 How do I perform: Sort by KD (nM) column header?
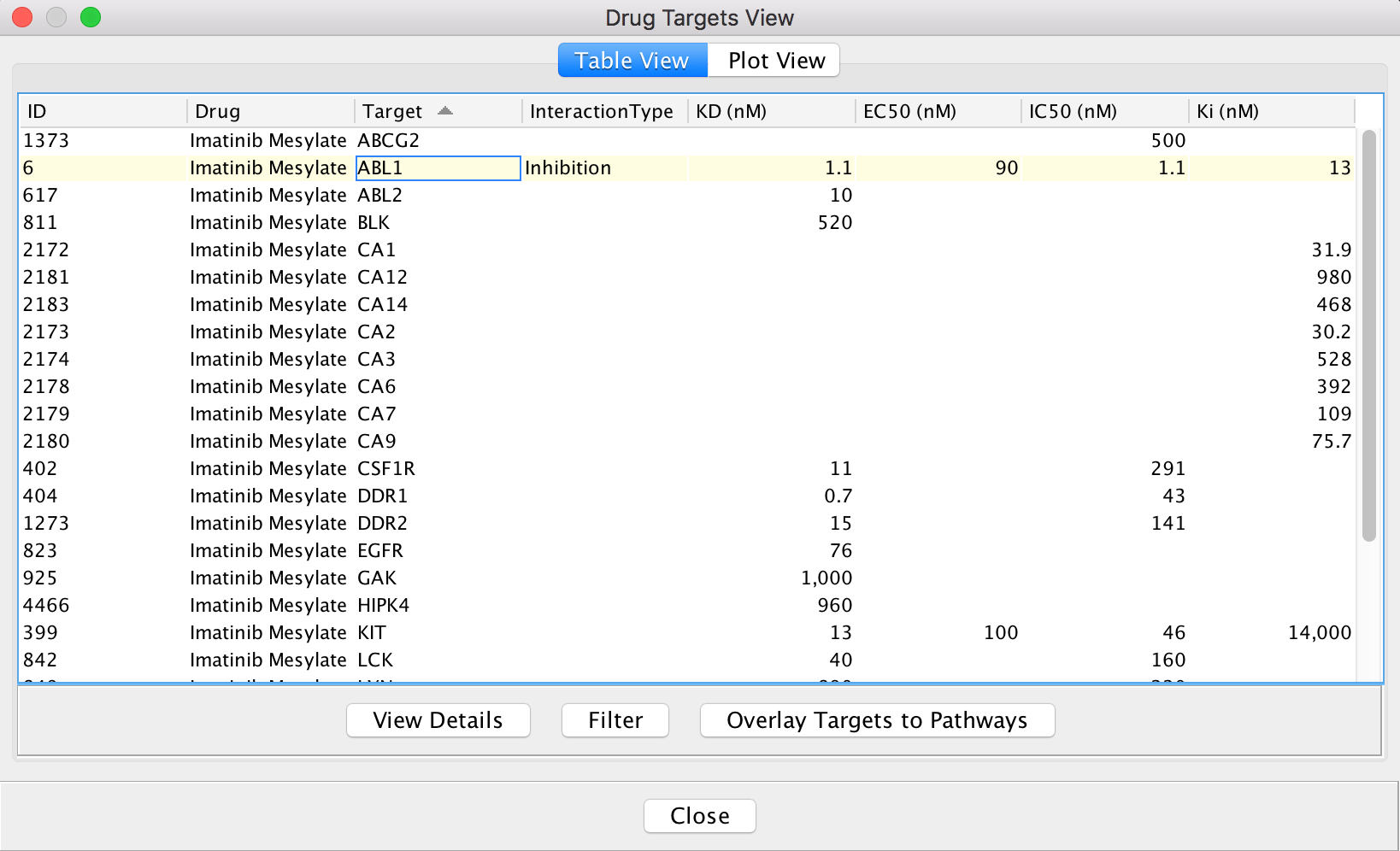(772, 111)
